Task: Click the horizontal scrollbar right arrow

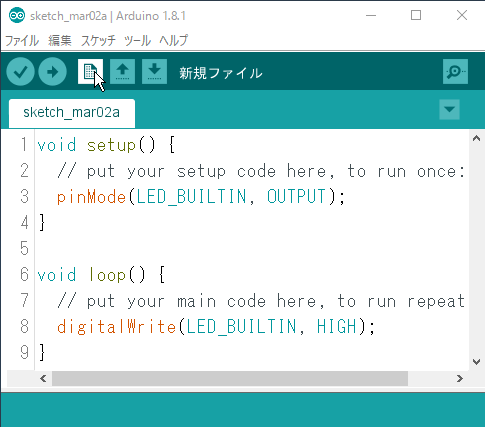Action: [460, 379]
